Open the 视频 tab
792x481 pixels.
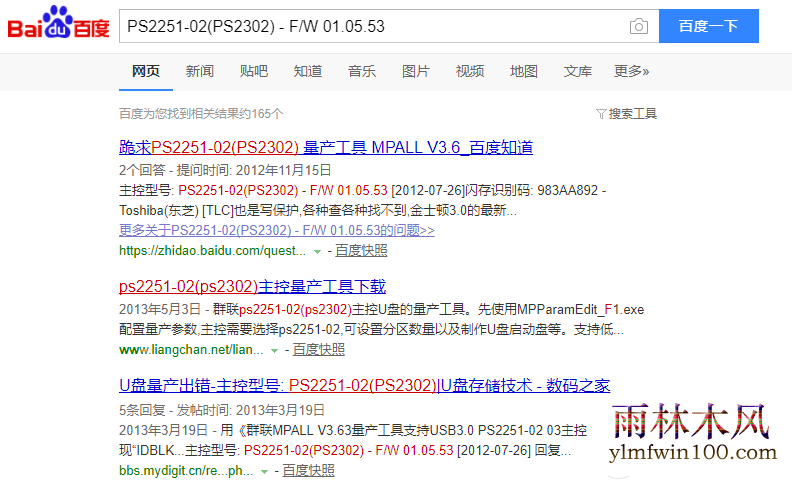point(470,71)
